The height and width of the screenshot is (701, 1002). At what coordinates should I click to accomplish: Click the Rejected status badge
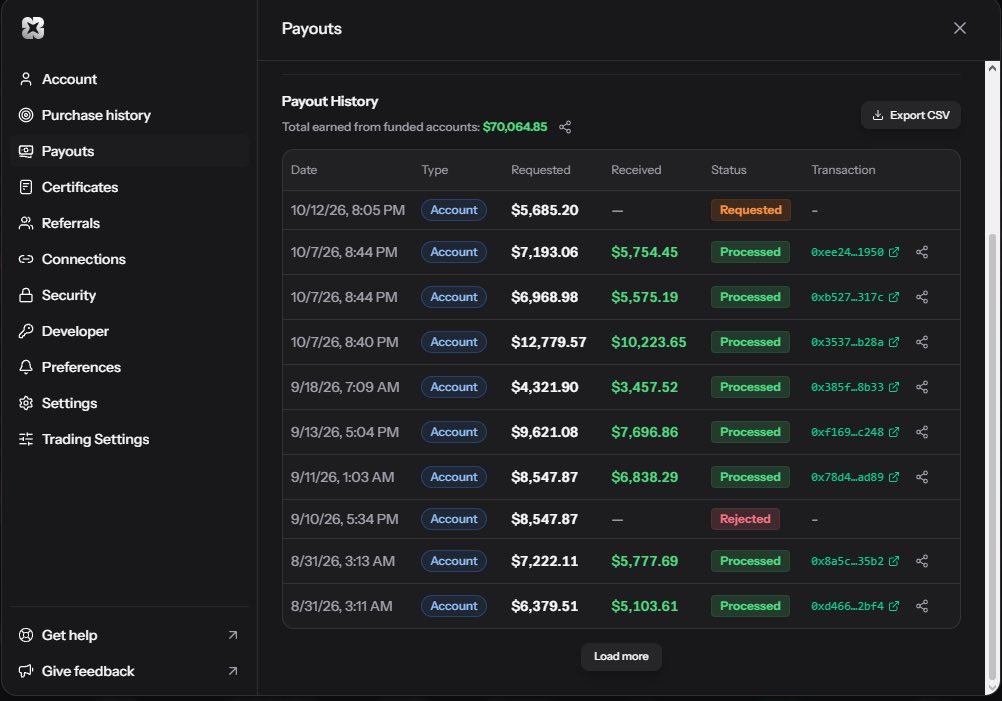pos(745,519)
